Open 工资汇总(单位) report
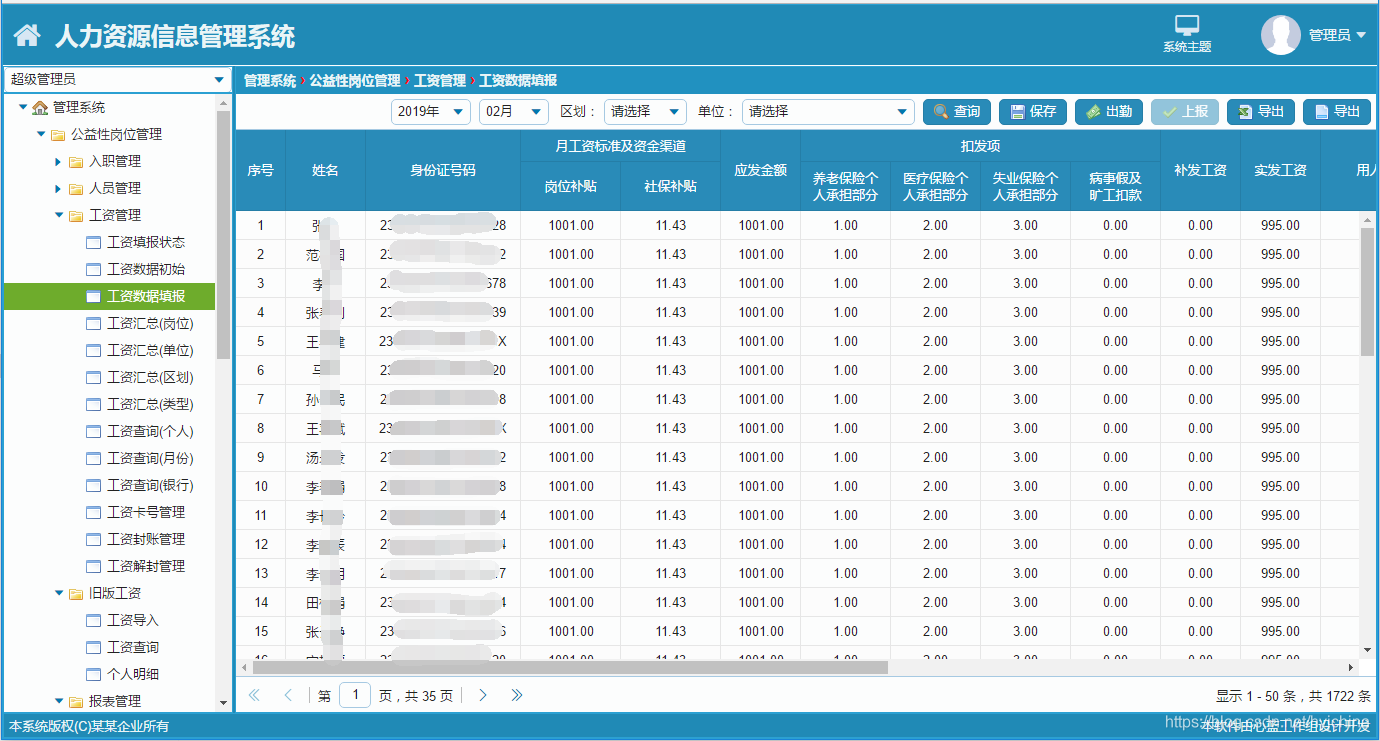1380x741 pixels. point(150,350)
